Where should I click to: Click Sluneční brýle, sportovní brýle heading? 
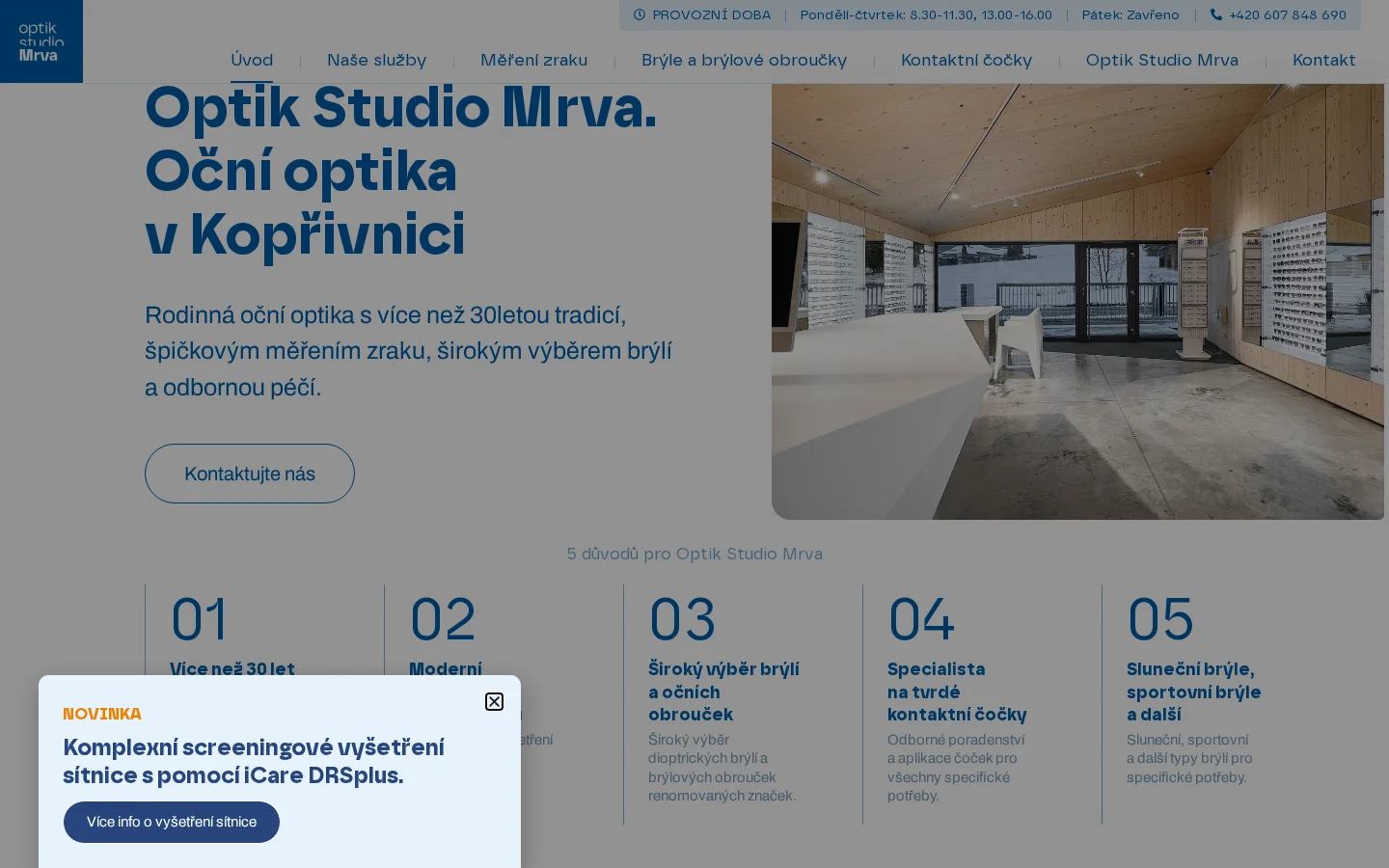click(1193, 692)
